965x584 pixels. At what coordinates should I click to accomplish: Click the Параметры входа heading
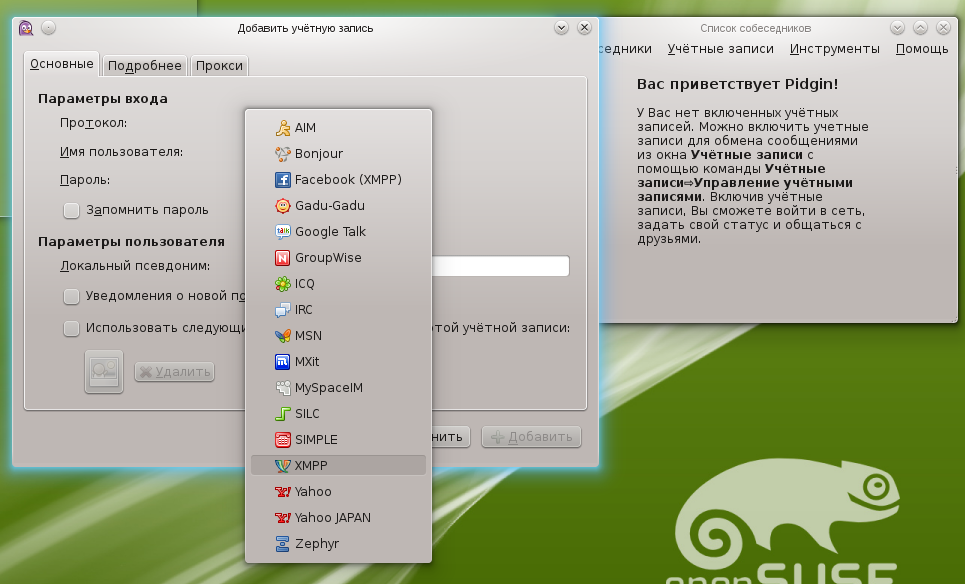coord(103,99)
